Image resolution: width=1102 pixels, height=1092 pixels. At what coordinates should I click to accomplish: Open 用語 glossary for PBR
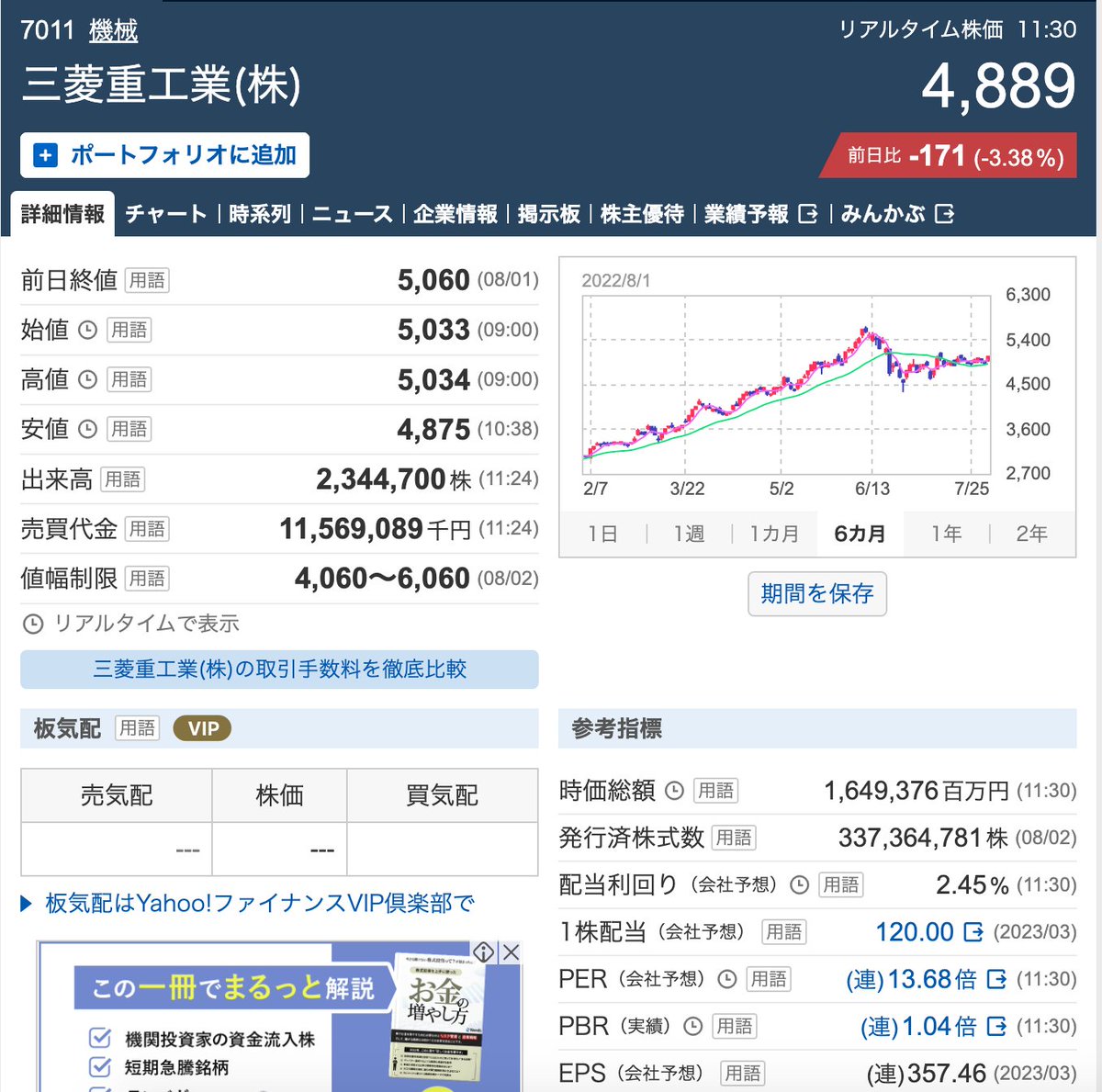coord(735,1027)
